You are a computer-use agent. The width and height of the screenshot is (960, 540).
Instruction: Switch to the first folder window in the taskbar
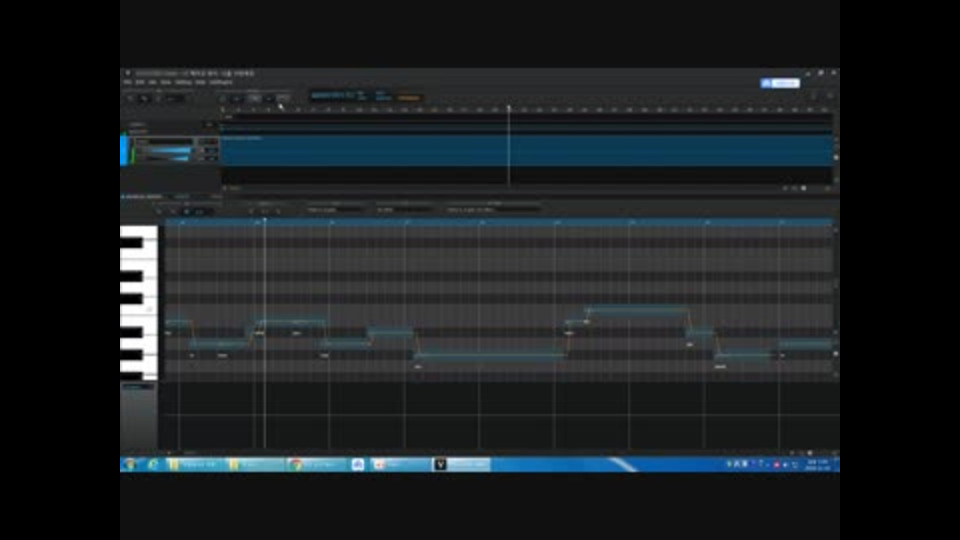(194, 465)
